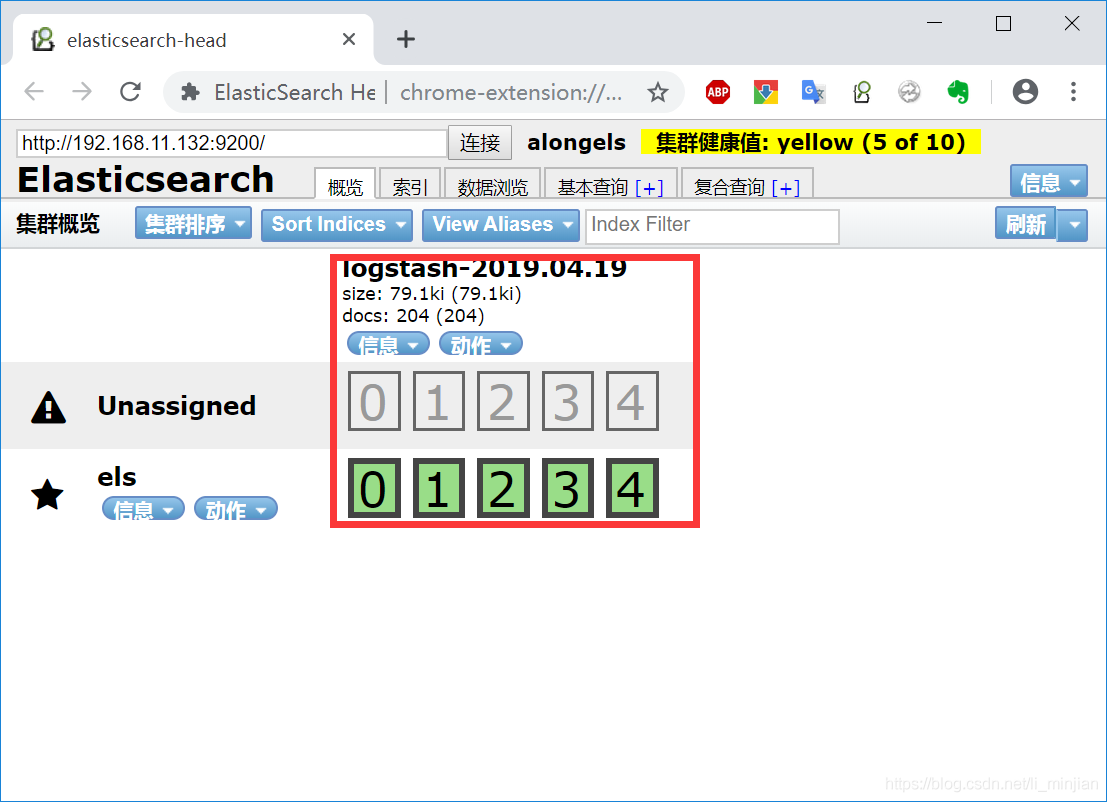Select unassigned replica shard 1
1107x802 pixels.
(438, 401)
